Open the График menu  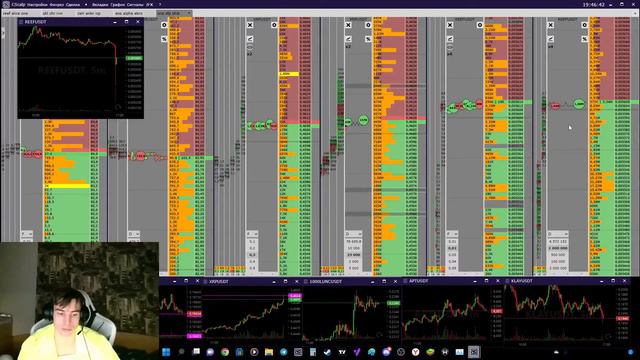118,4
